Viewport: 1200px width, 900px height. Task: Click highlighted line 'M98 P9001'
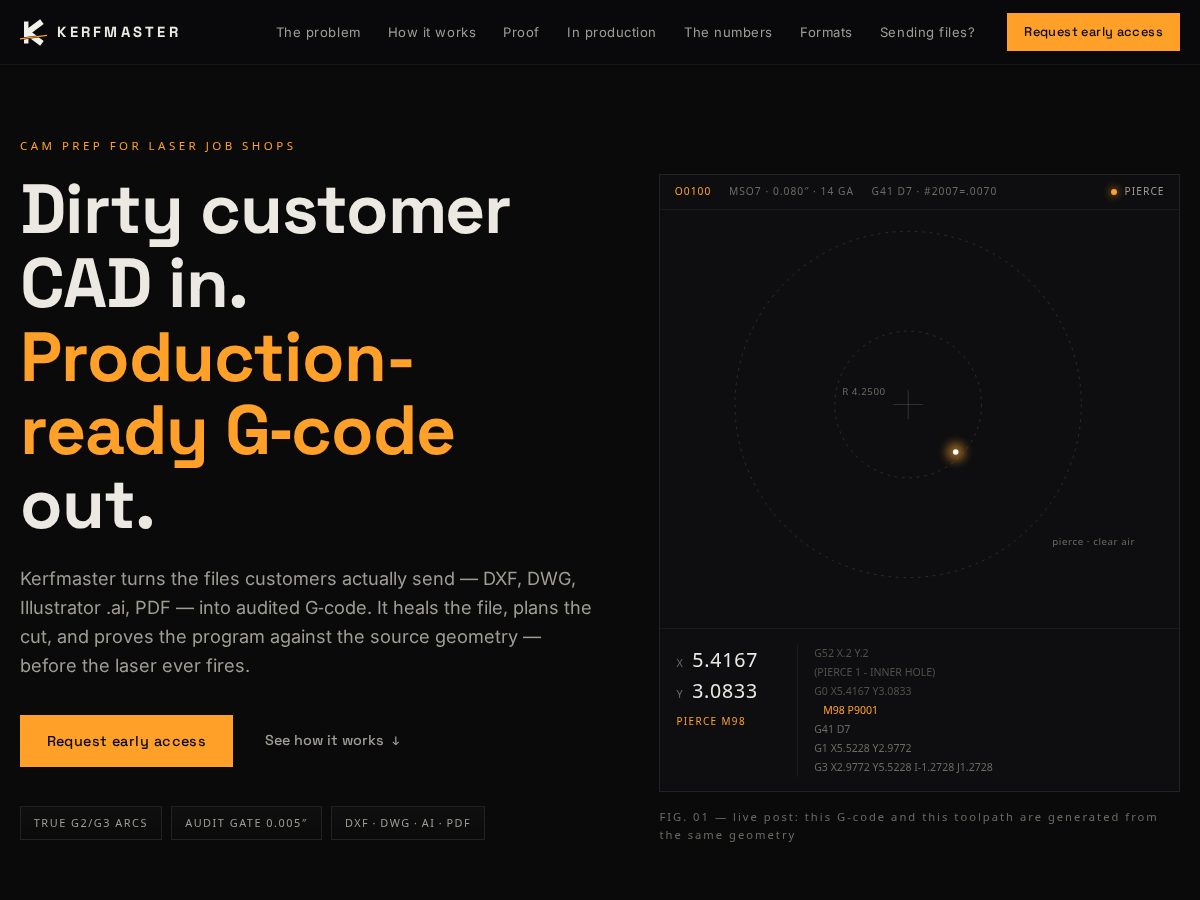click(850, 710)
